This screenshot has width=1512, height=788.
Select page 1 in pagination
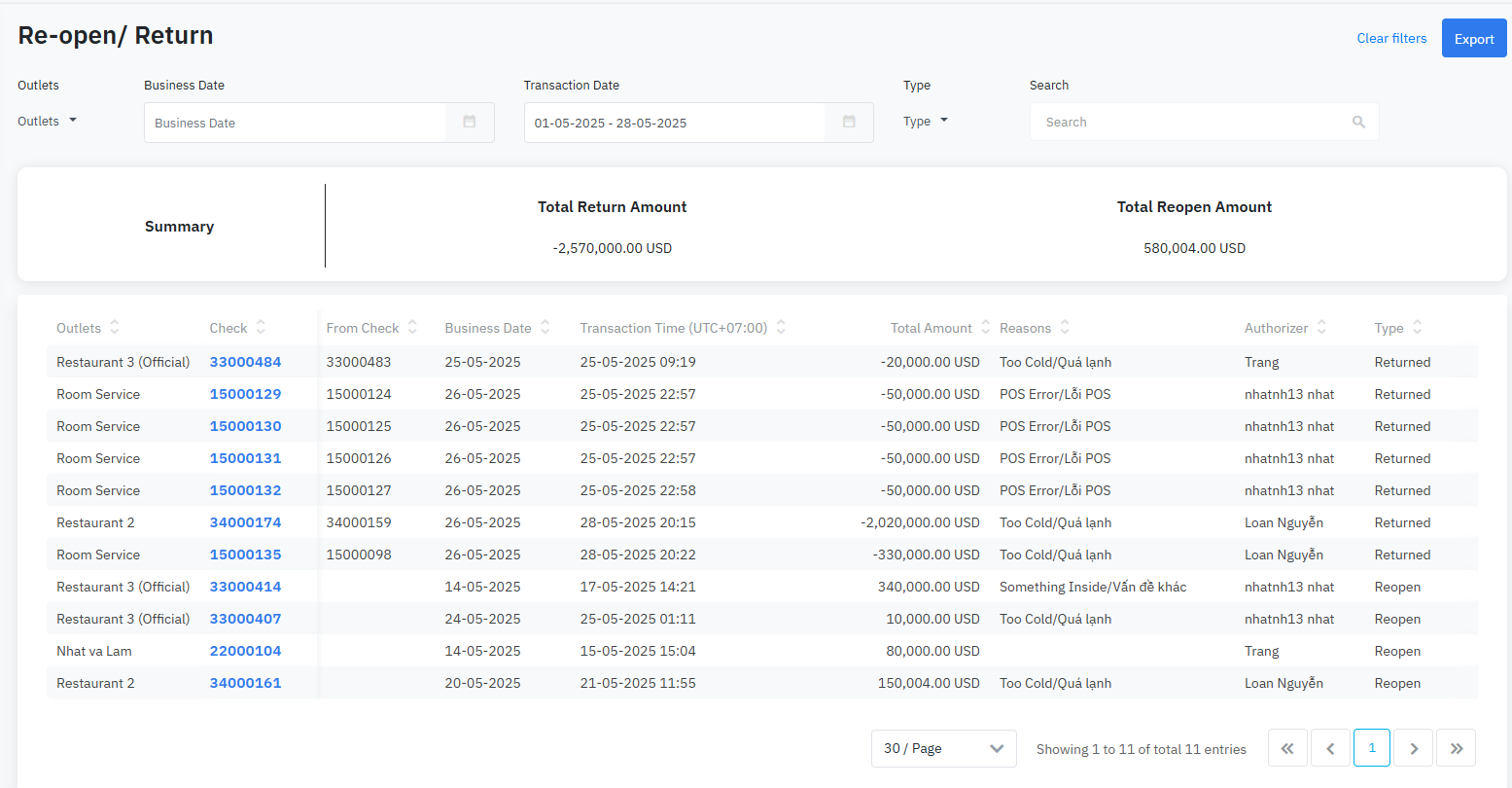click(x=1372, y=748)
